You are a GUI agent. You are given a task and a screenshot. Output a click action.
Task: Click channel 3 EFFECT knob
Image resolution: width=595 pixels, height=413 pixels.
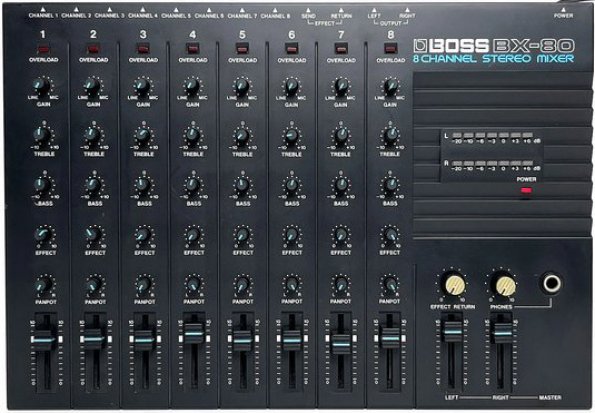[143, 235]
